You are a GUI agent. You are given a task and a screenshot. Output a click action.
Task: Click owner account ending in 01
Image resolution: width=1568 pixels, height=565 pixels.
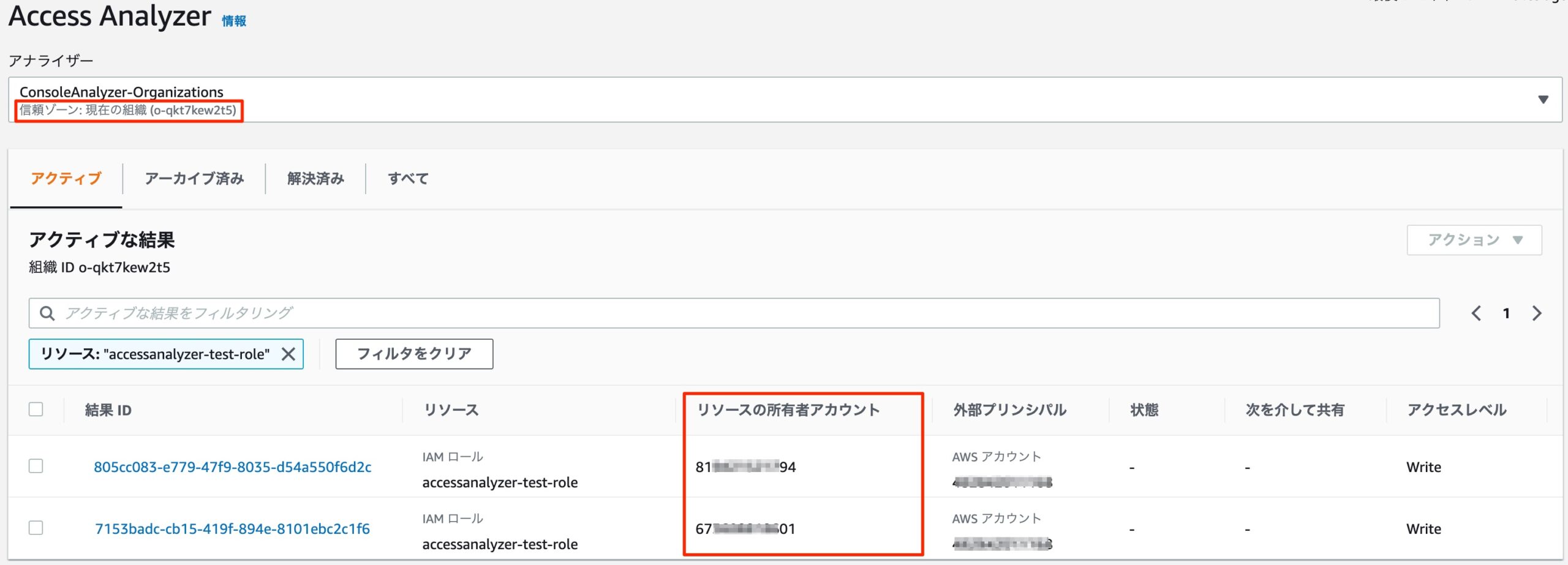coord(745,529)
